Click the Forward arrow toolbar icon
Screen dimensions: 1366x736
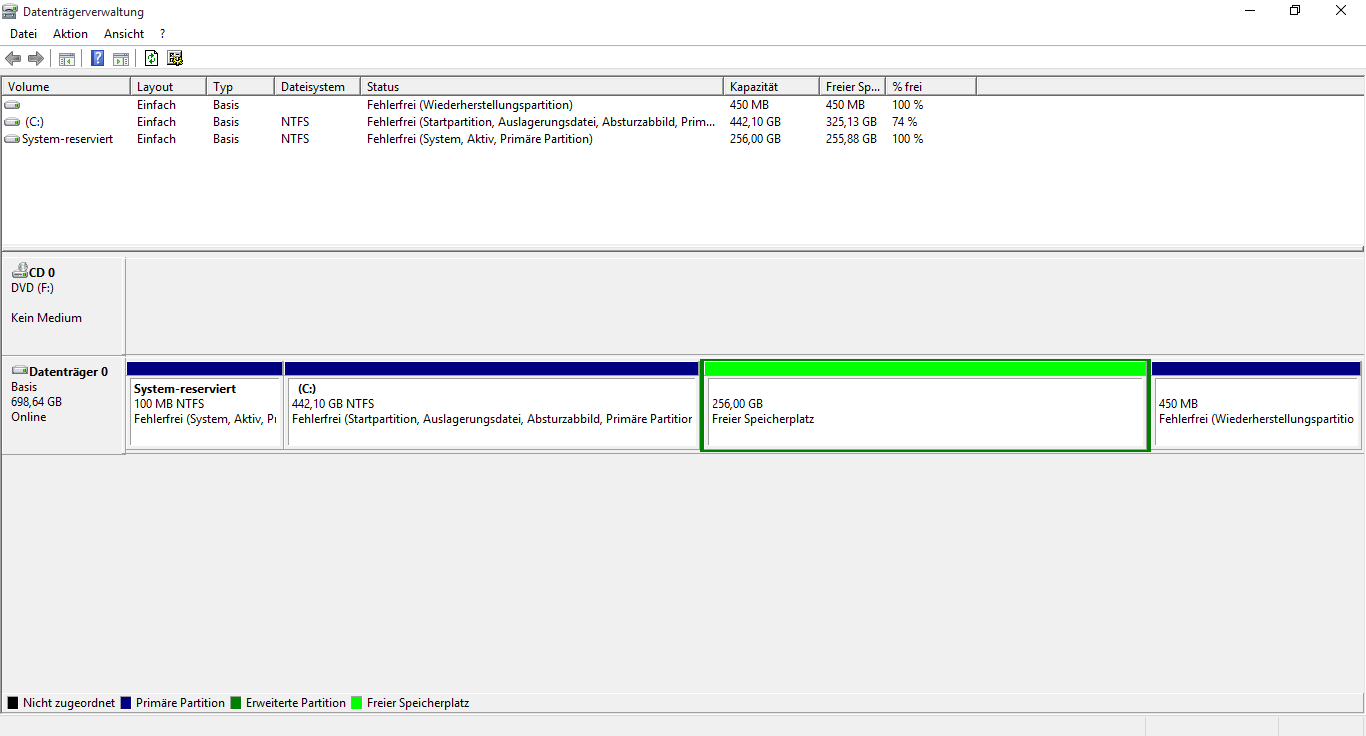tap(36, 59)
